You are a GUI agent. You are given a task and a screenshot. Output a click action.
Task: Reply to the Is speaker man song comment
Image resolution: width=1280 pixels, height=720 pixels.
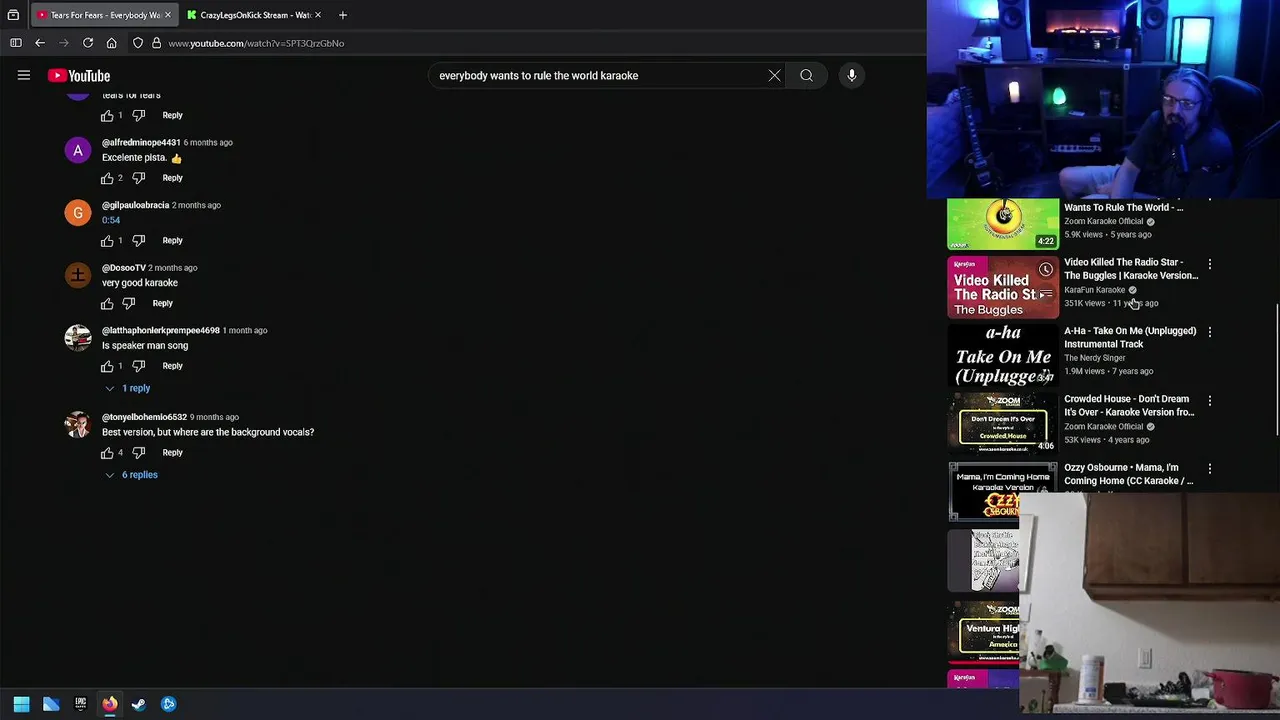(172, 366)
